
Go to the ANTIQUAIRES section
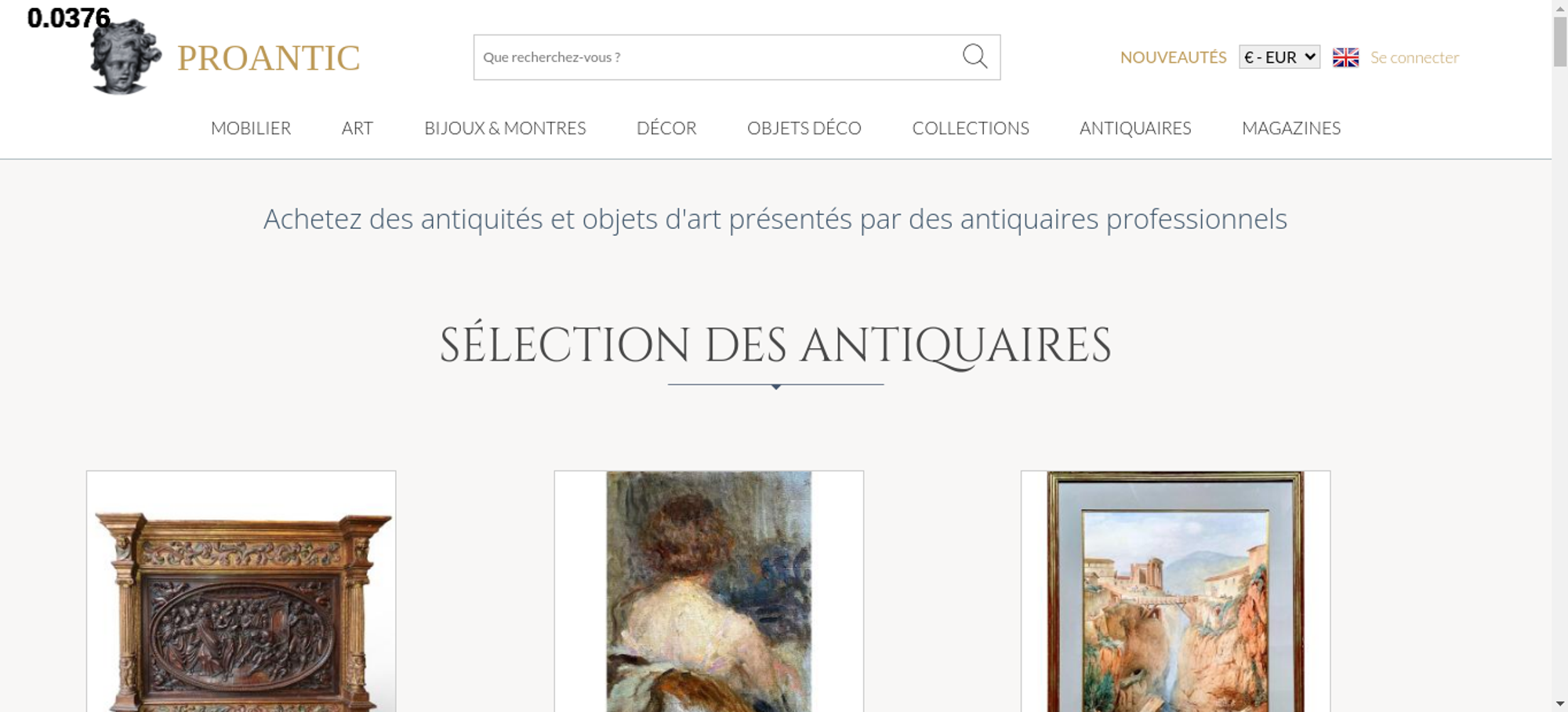point(1135,128)
